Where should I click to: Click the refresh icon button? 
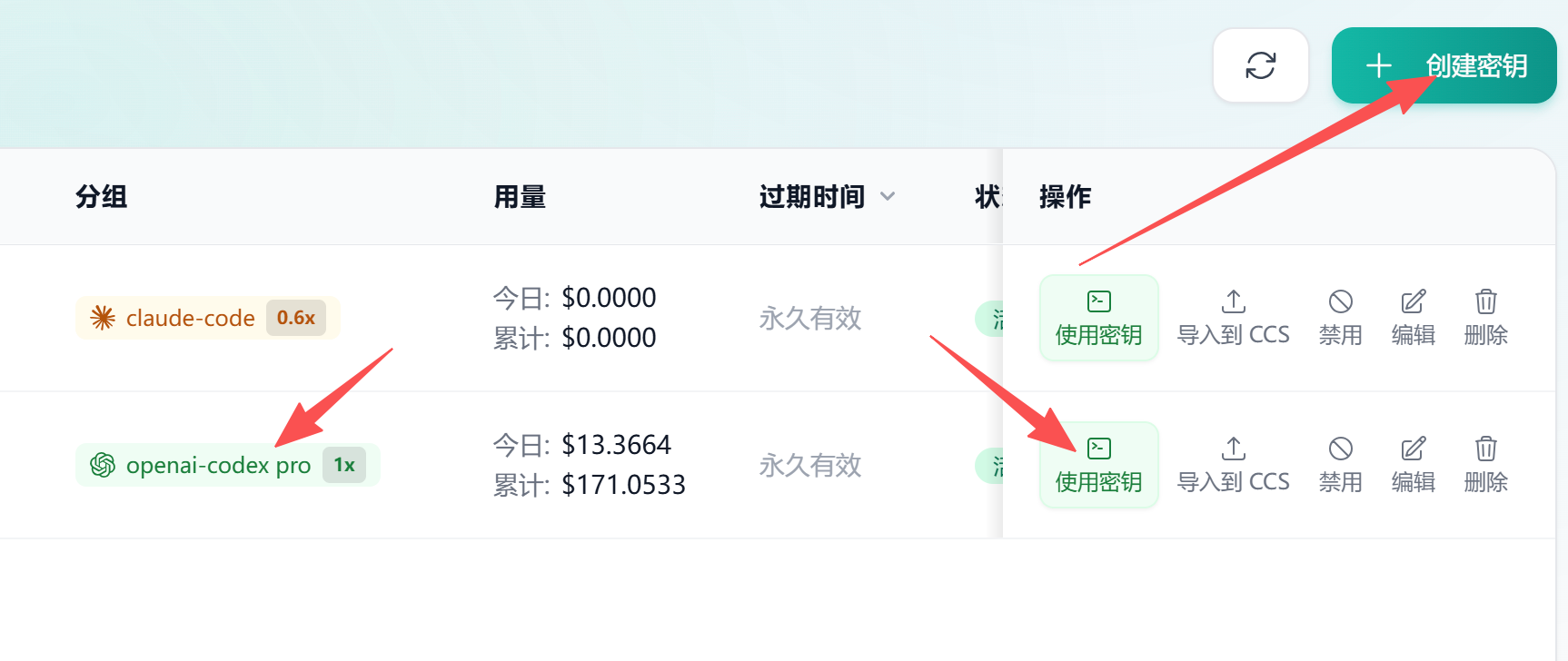coord(1261,65)
